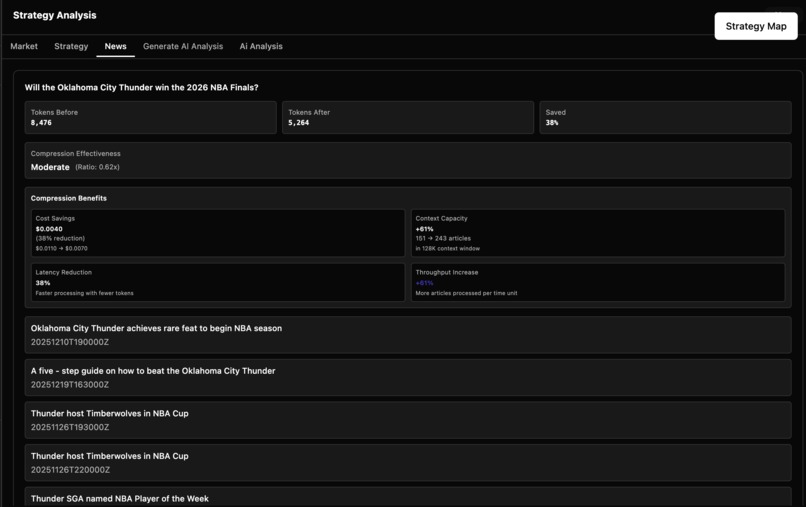This screenshot has width=806, height=507.
Task: Click the Ratio: 0.62x text
Action: tap(98, 167)
